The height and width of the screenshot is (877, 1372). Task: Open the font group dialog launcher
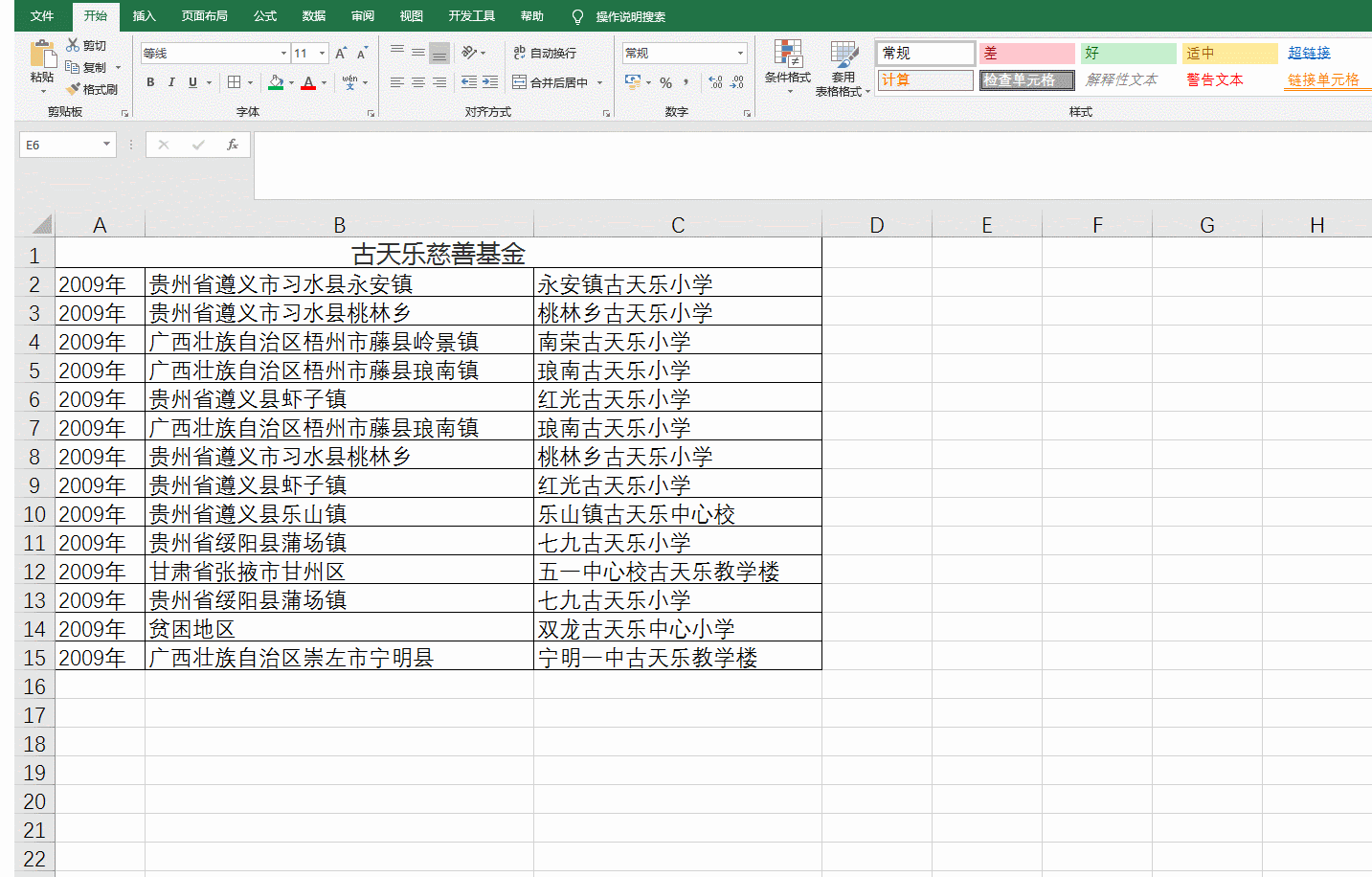click(371, 113)
